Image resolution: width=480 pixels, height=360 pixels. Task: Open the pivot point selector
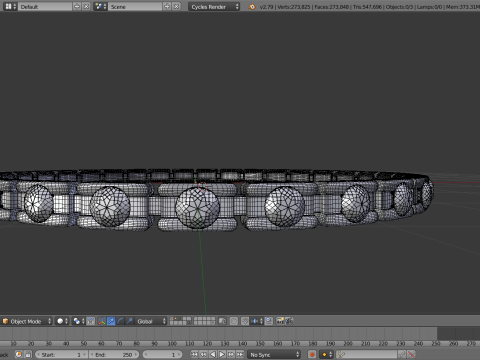[x=79, y=321]
